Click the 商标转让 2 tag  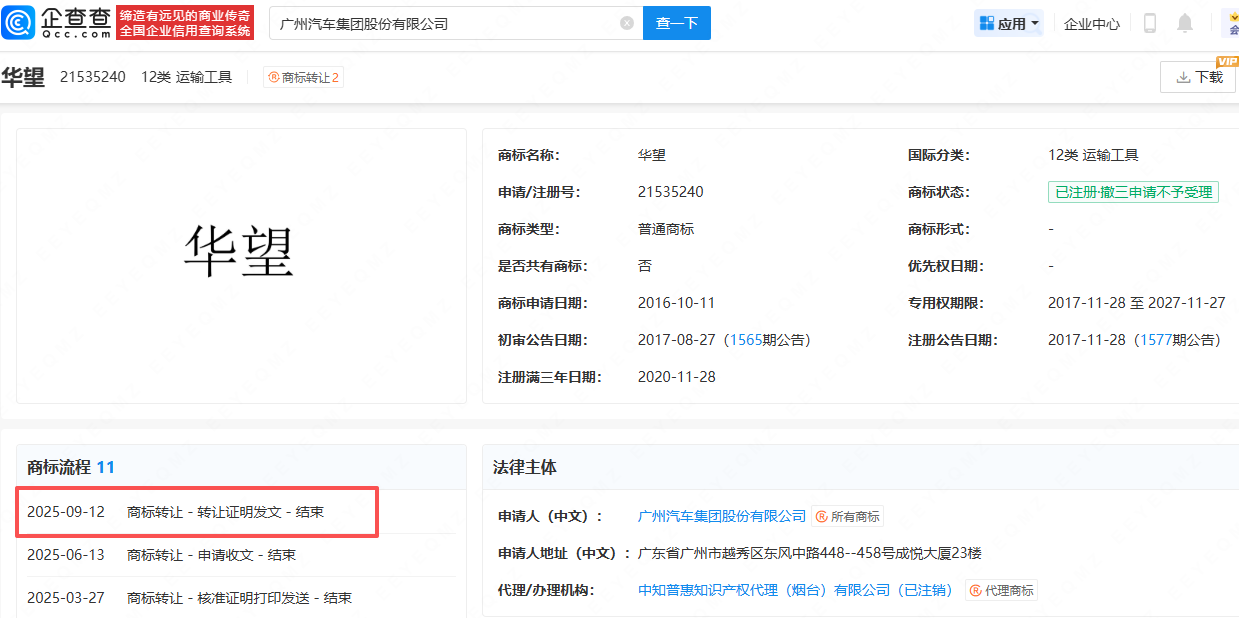pyautogui.click(x=303, y=77)
